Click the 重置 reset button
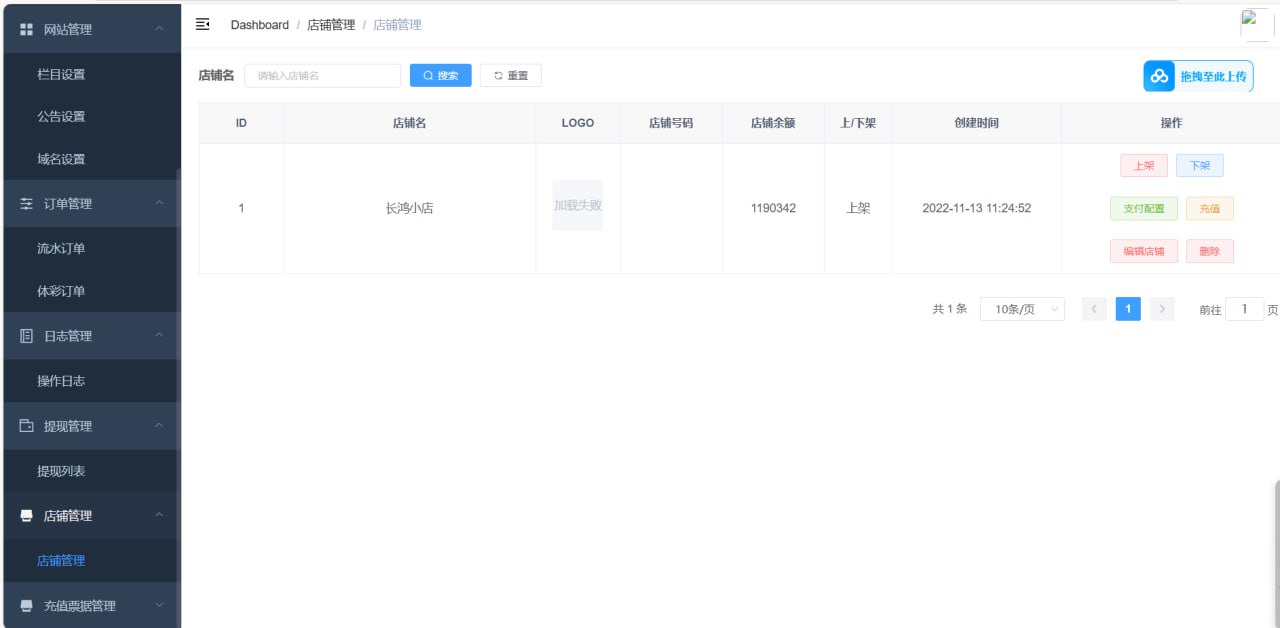The height and width of the screenshot is (628, 1280). (x=510, y=76)
